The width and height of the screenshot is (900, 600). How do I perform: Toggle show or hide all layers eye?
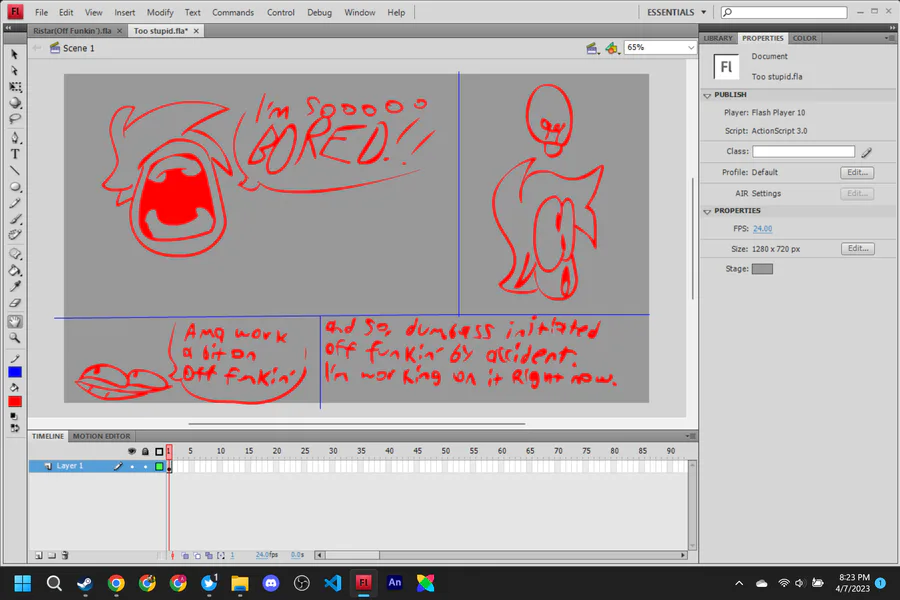click(x=131, y=451)
